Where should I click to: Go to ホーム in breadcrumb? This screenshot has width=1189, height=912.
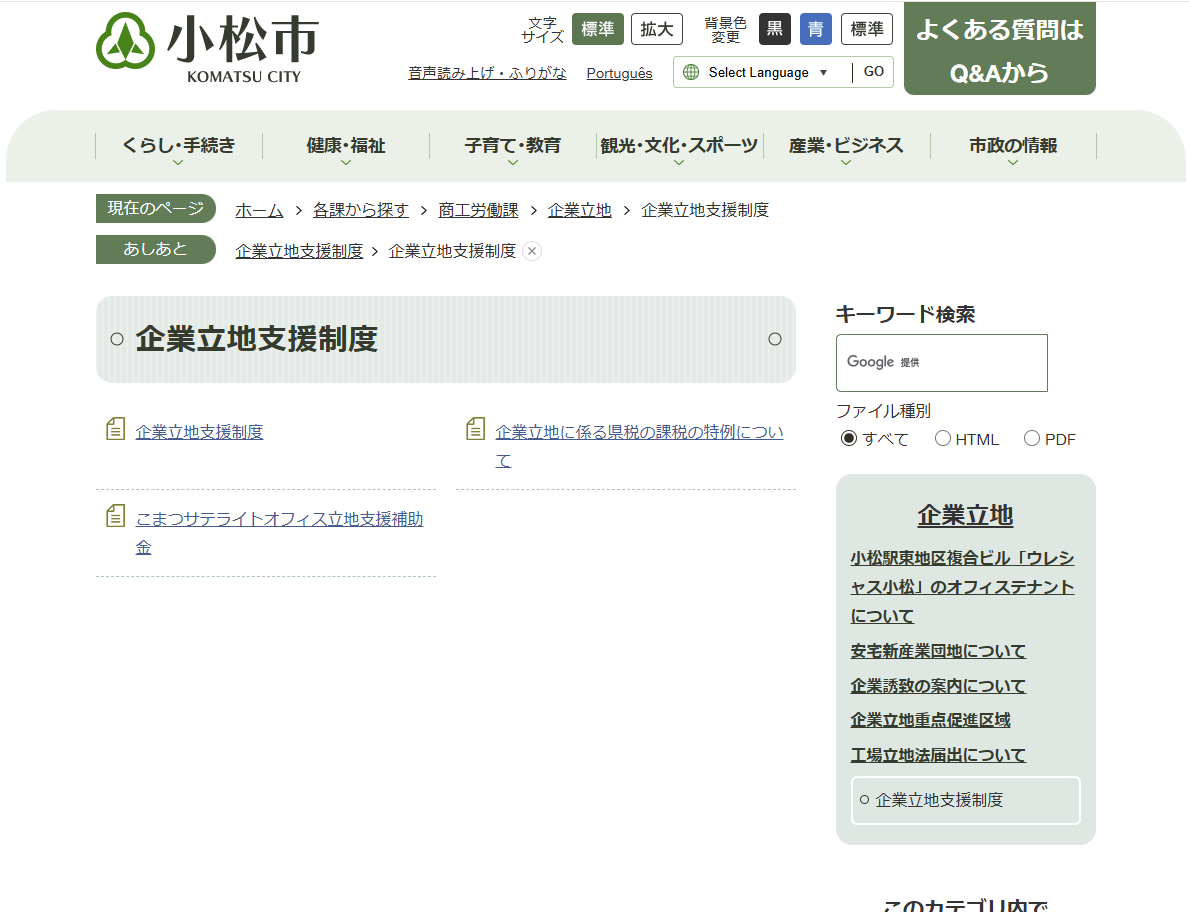tap(259, 210)
